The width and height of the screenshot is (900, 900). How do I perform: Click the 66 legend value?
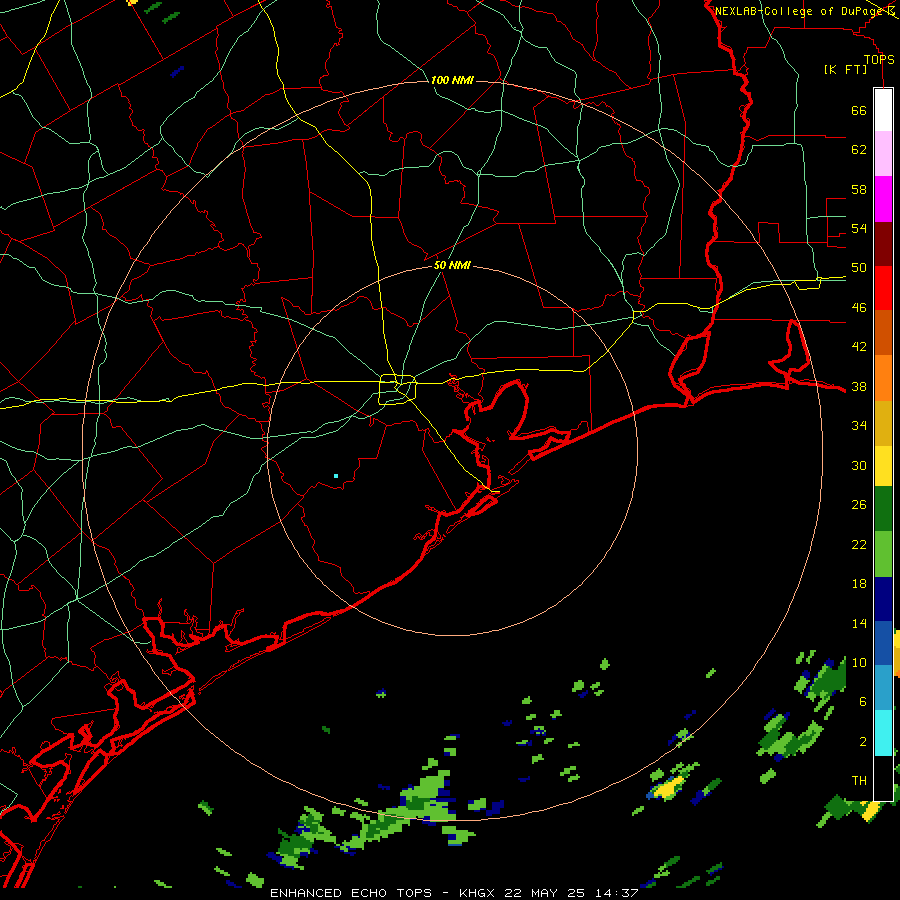tap(859, 111)
